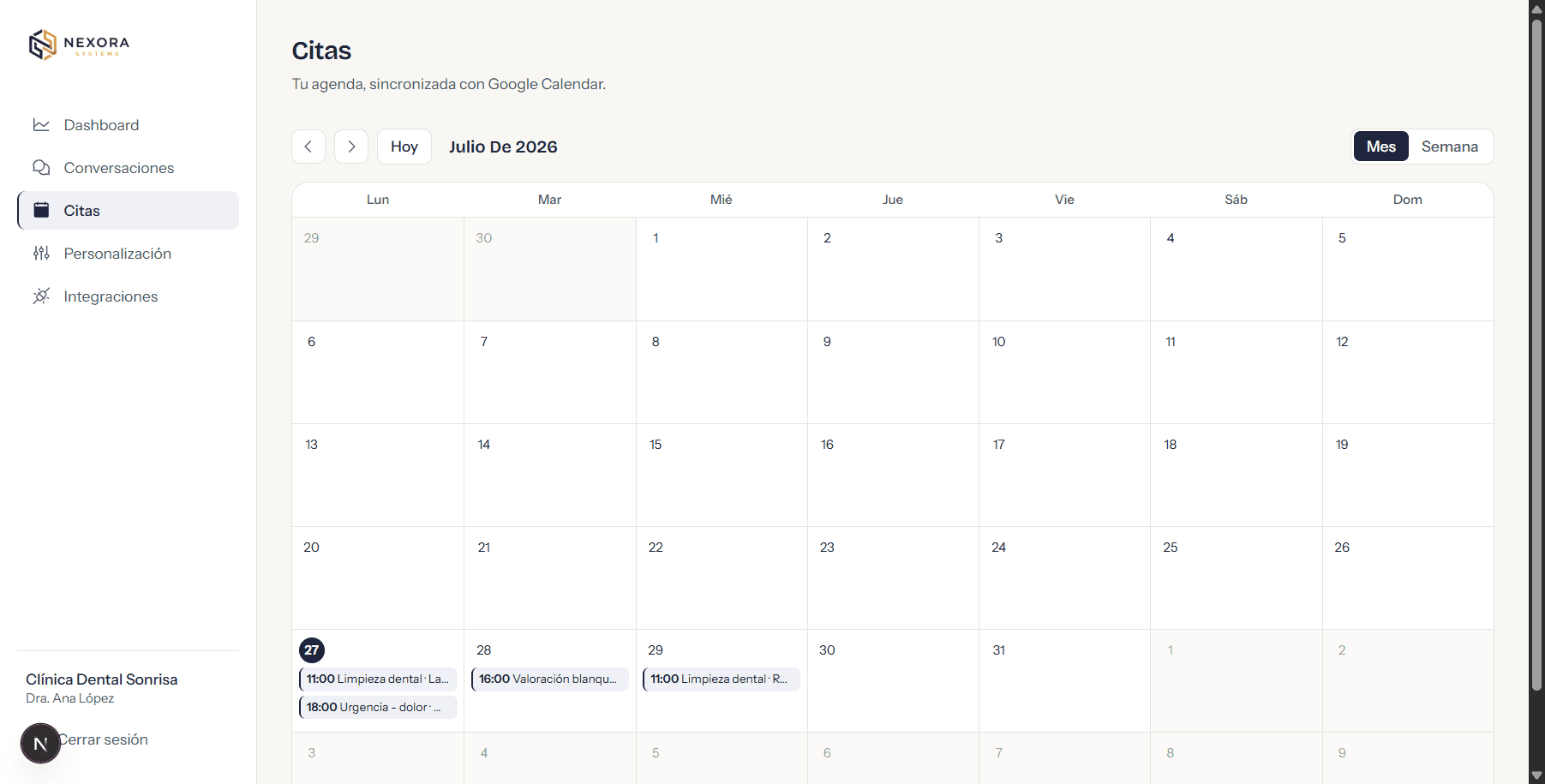Click the Citas calendar icon
1545x784 pixels.
pyautogui.click(x=41, y=210)
